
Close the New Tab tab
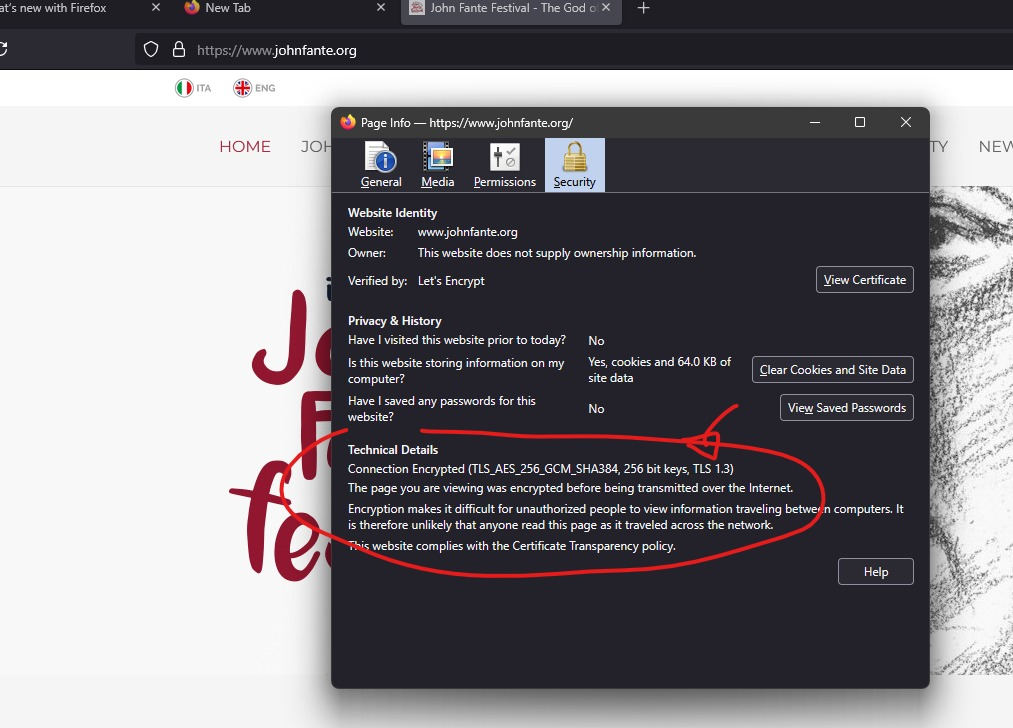(381, 8)
